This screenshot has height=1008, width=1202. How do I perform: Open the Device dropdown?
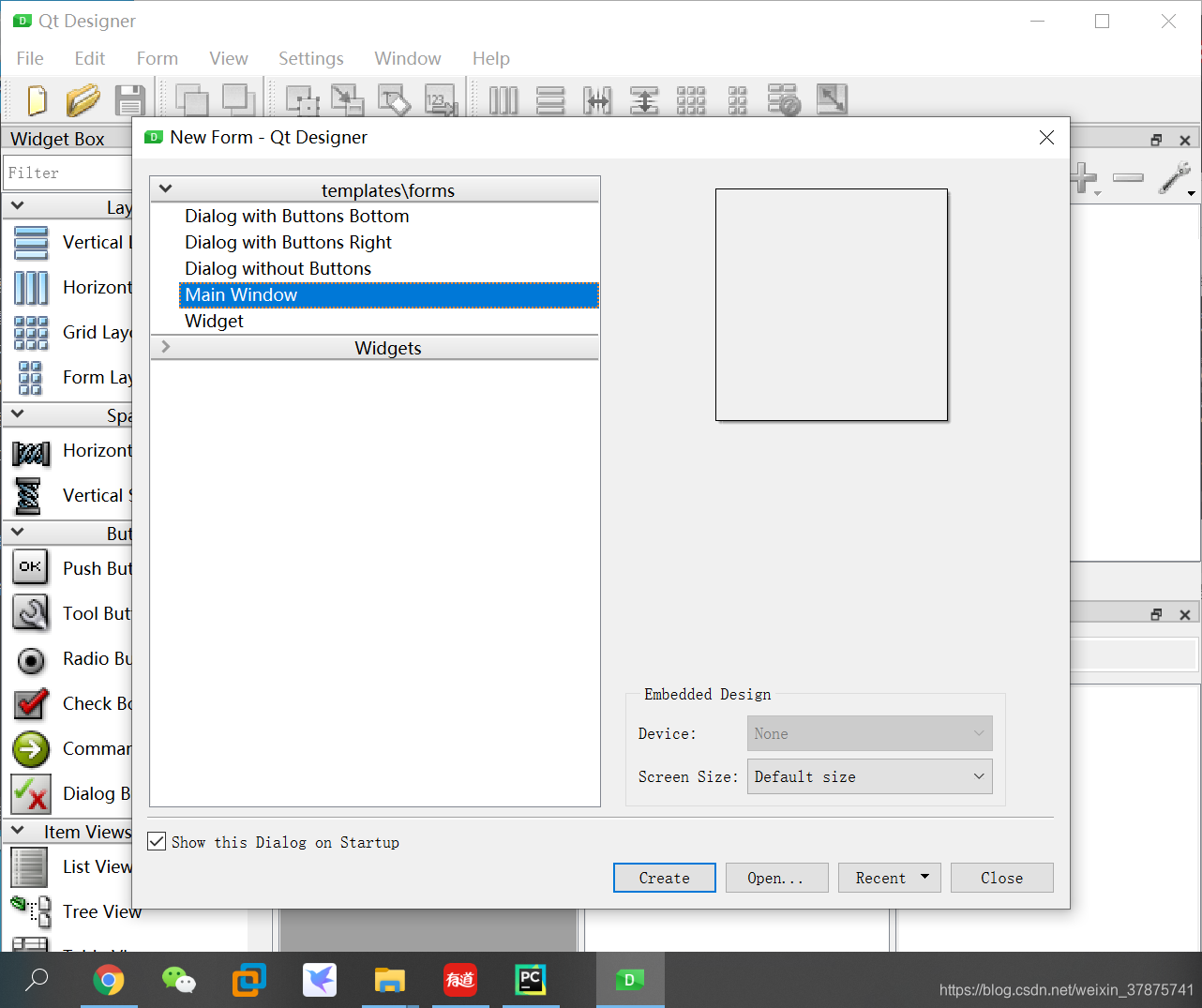tap(869, 733)
